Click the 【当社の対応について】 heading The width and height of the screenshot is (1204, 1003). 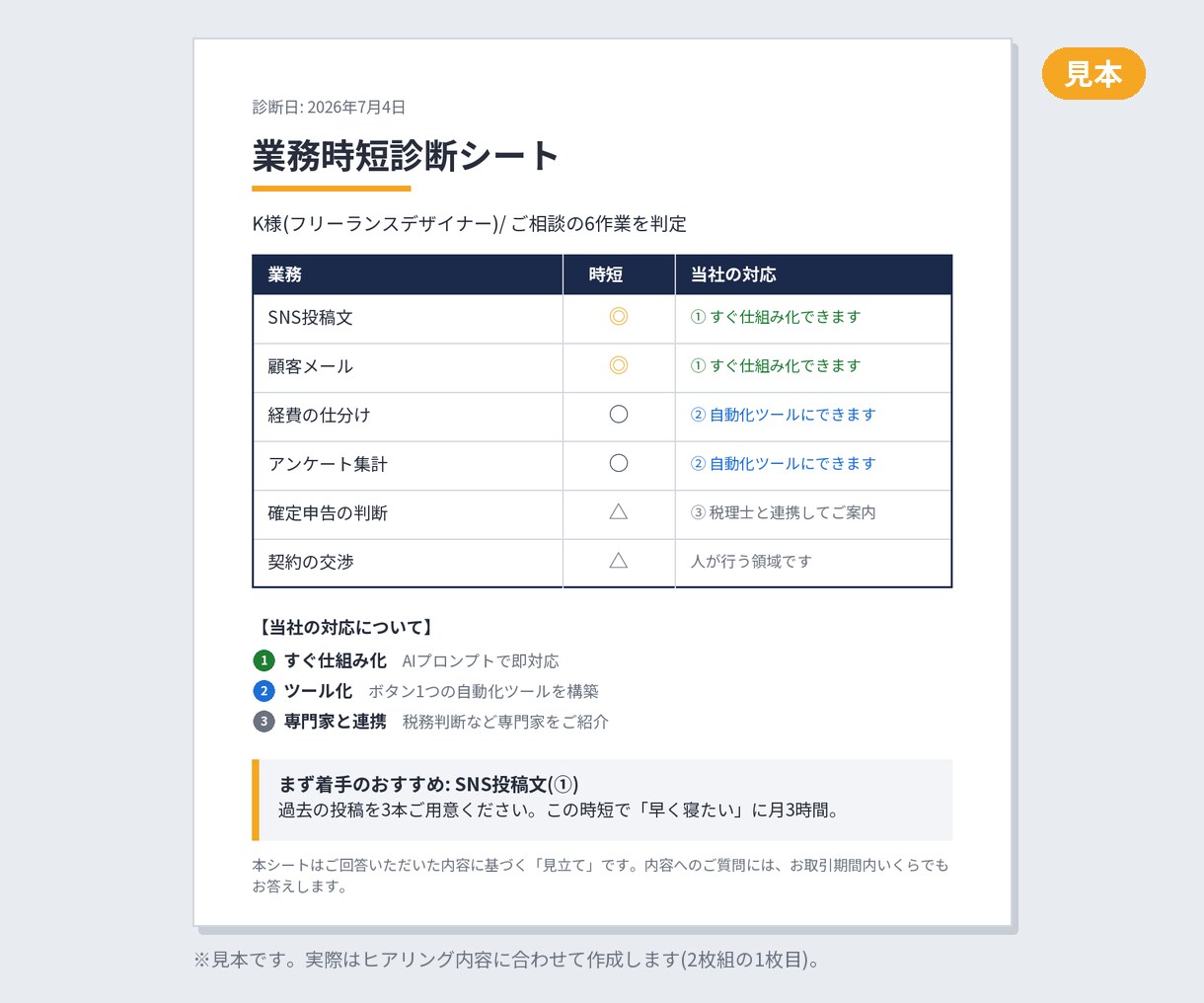[345, 627]
